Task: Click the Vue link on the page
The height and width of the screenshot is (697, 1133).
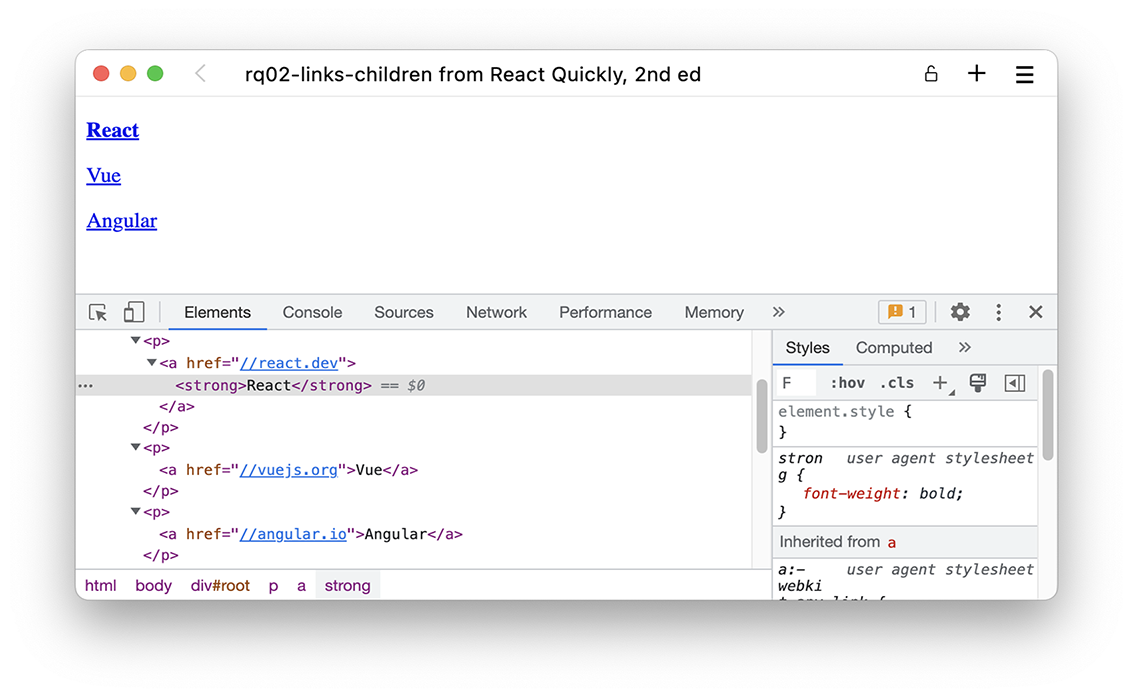Action: point(103,176)
